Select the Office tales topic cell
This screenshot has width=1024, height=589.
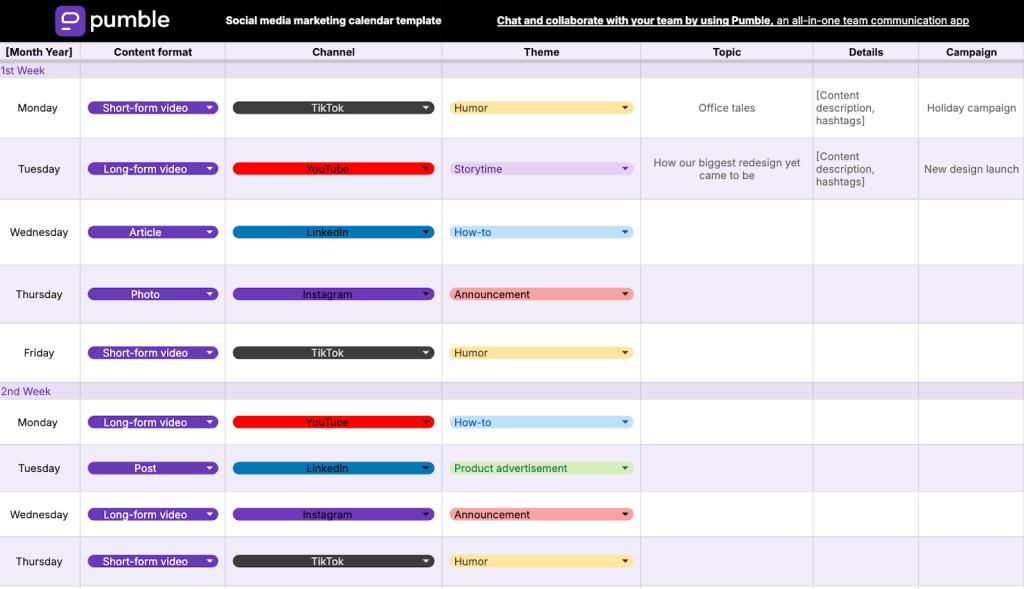pos(727,108)
